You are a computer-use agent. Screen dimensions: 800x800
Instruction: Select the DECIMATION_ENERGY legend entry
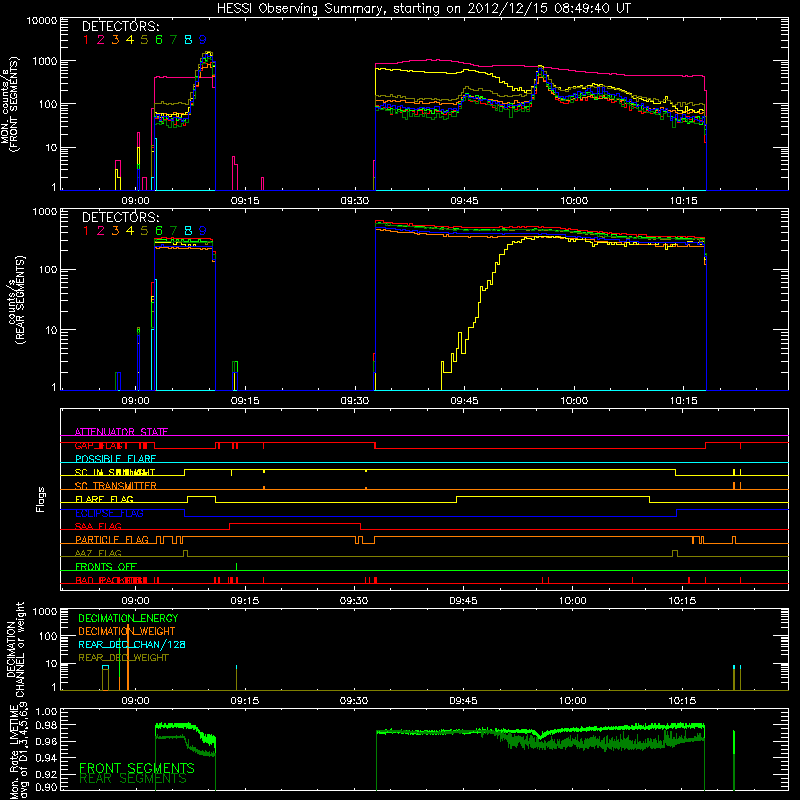point(128,618)
